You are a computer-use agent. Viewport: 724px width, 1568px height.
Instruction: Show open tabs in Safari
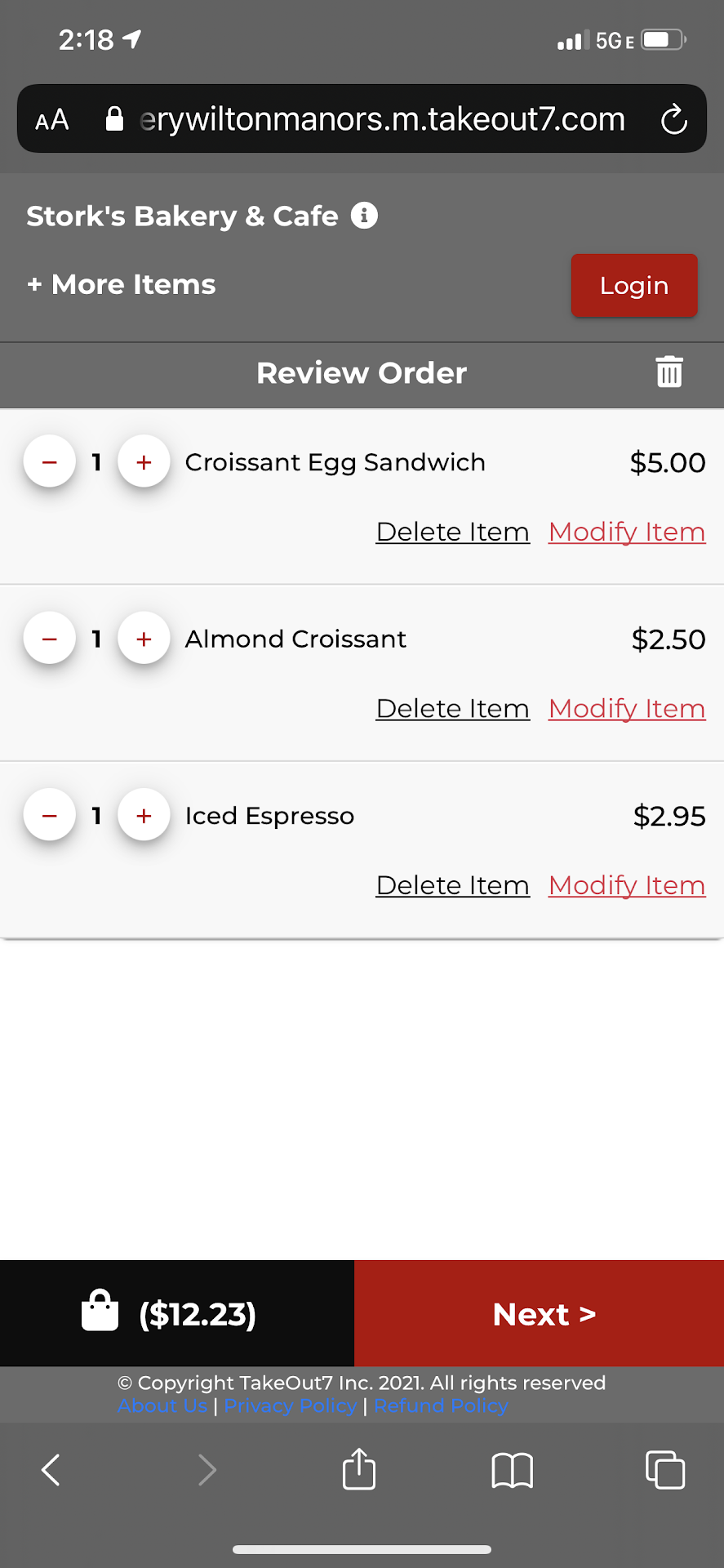(x=664, y=1470)
